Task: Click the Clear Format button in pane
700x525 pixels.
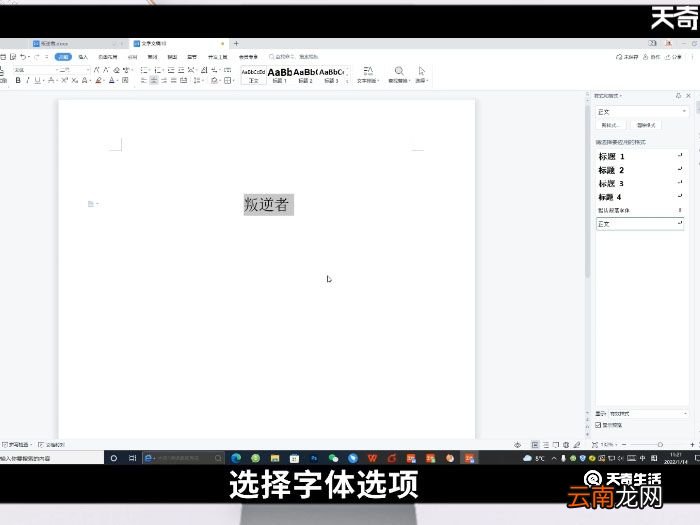Action: click(646, 125)
